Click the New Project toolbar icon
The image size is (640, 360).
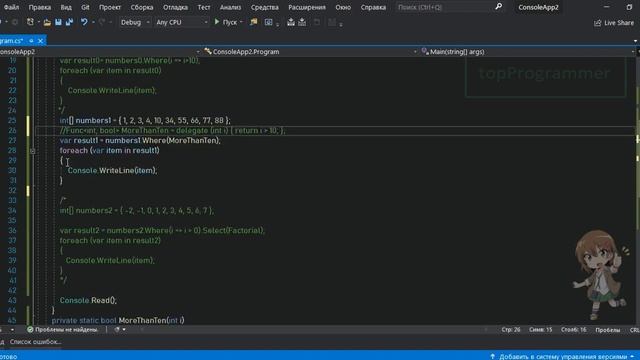30,22
